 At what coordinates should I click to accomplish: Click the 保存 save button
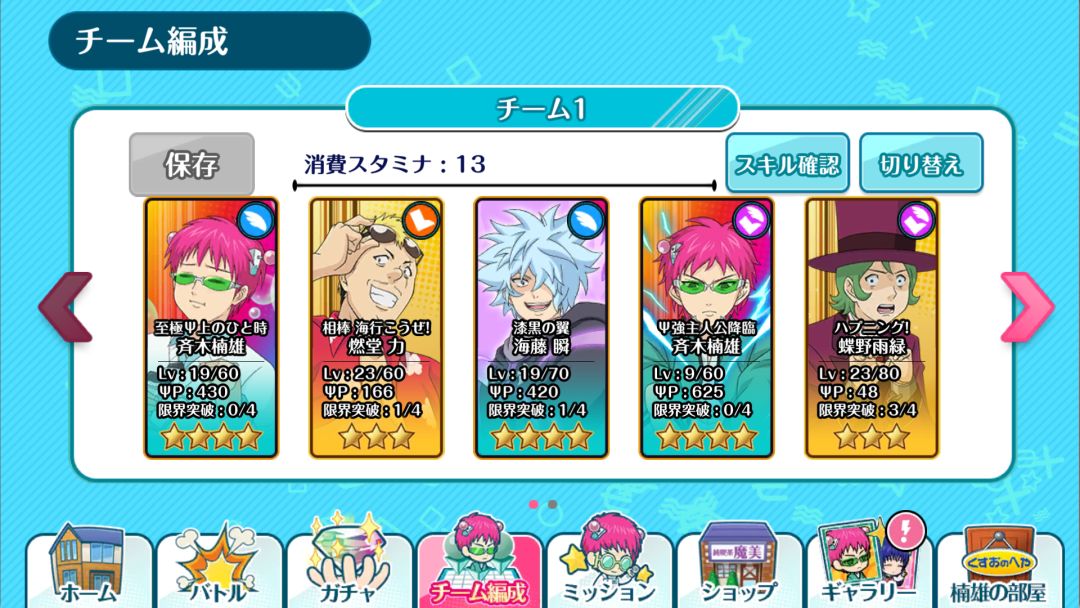click(x=191, y=165)
